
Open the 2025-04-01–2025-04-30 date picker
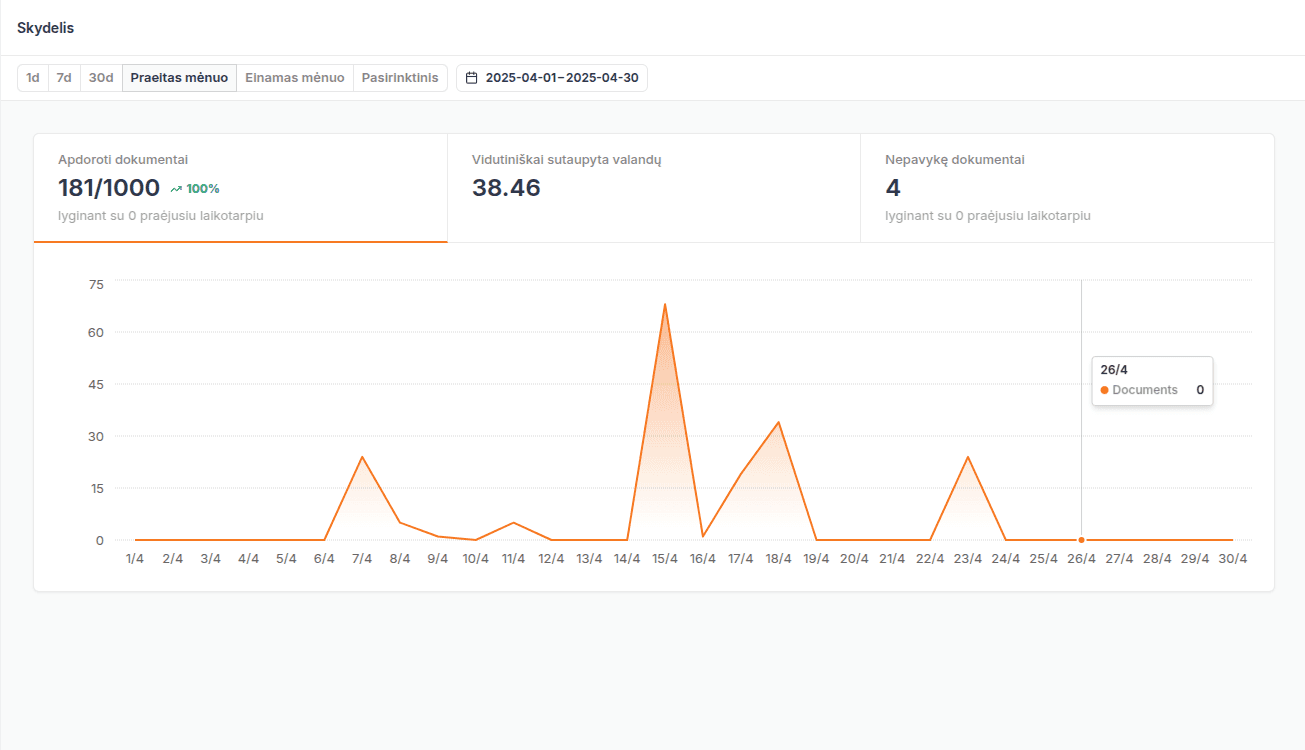pos(552,78)
